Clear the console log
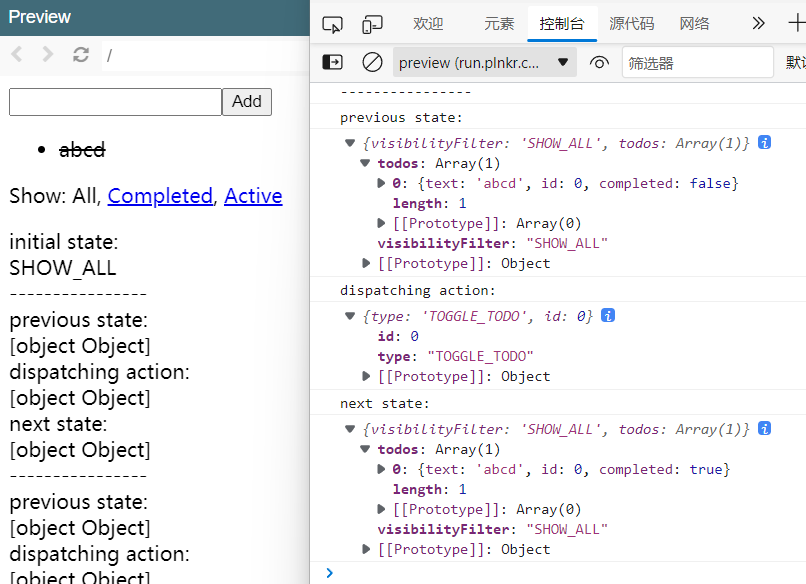 [x=372, y=63]
